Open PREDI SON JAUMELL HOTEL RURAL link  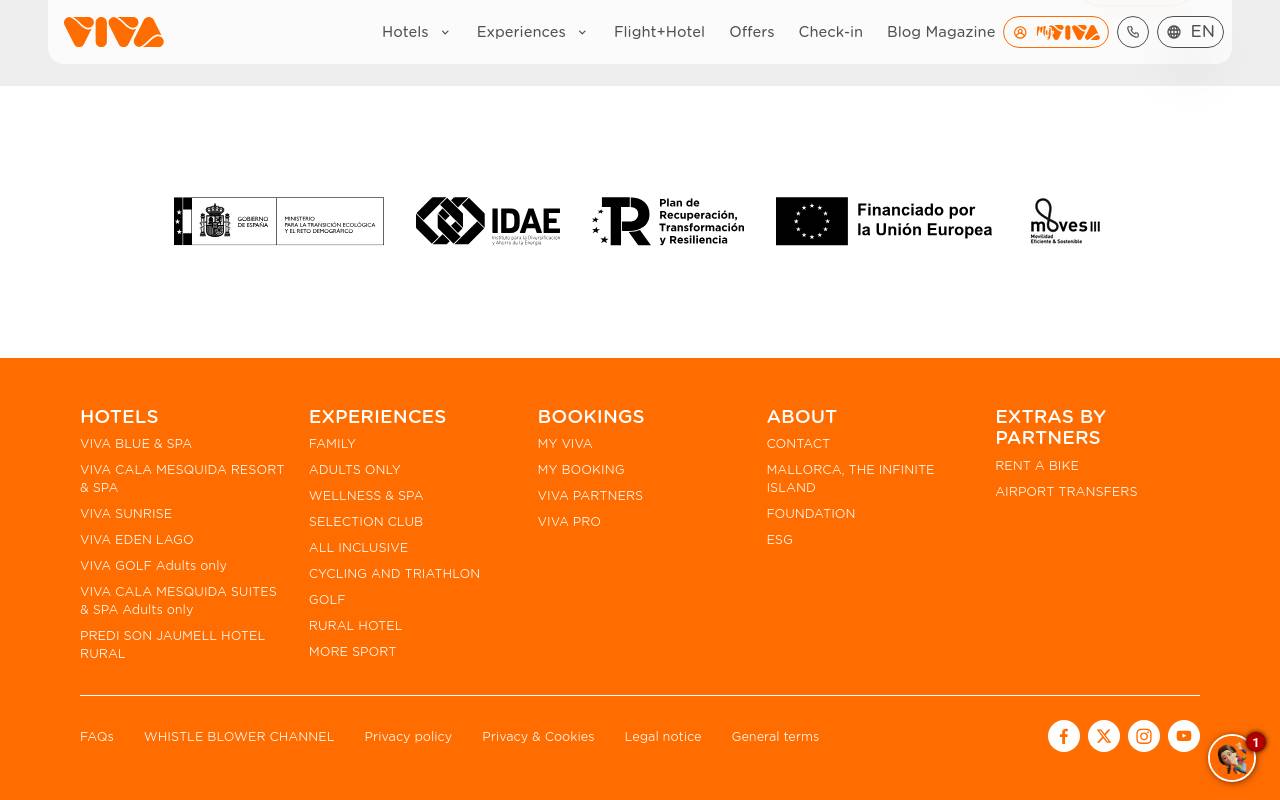(172, 645)
